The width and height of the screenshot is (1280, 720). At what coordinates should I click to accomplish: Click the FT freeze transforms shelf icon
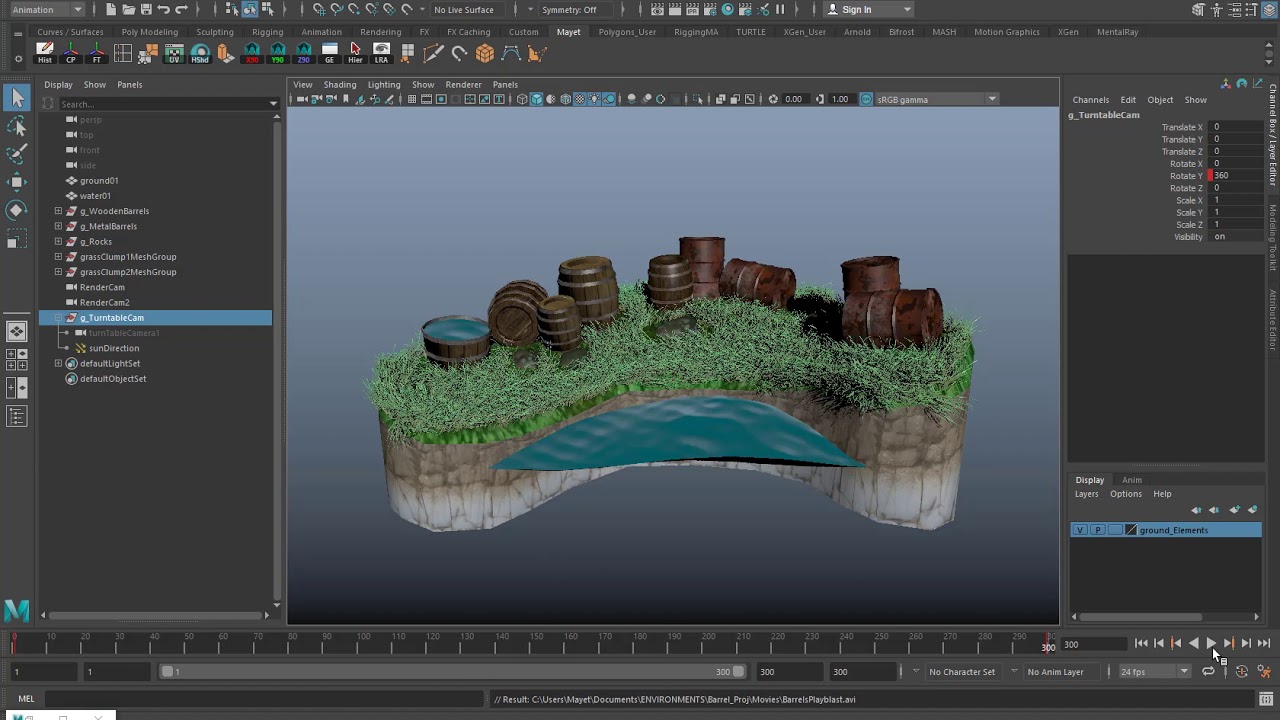click(97, 53)
